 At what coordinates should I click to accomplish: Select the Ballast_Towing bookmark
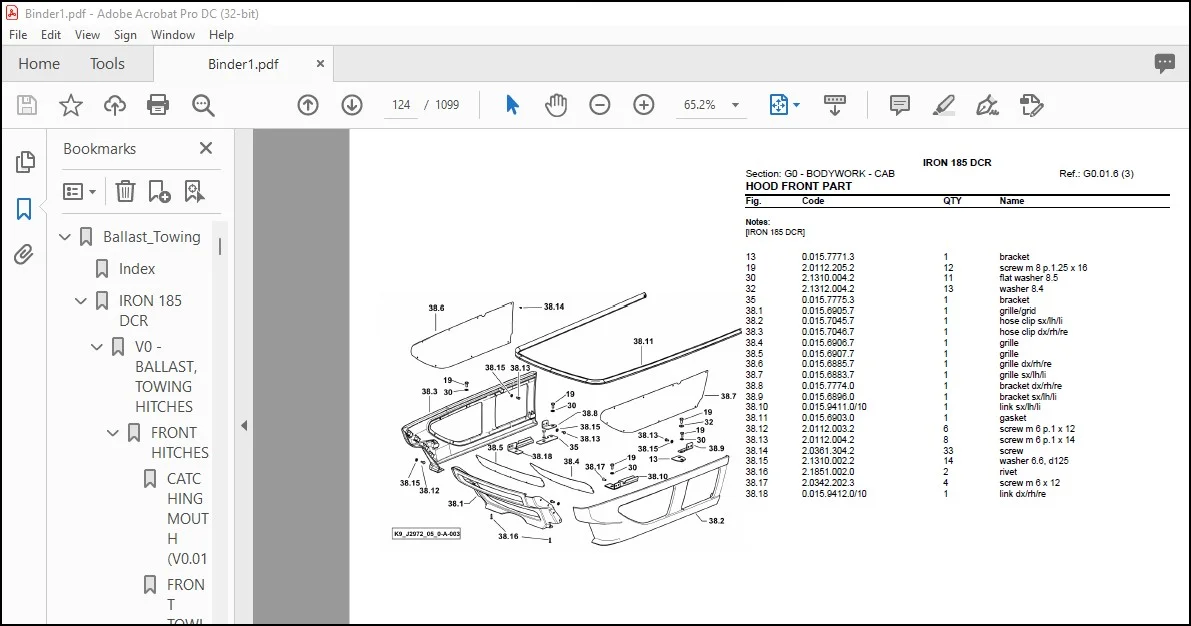(x=152, y=237)
